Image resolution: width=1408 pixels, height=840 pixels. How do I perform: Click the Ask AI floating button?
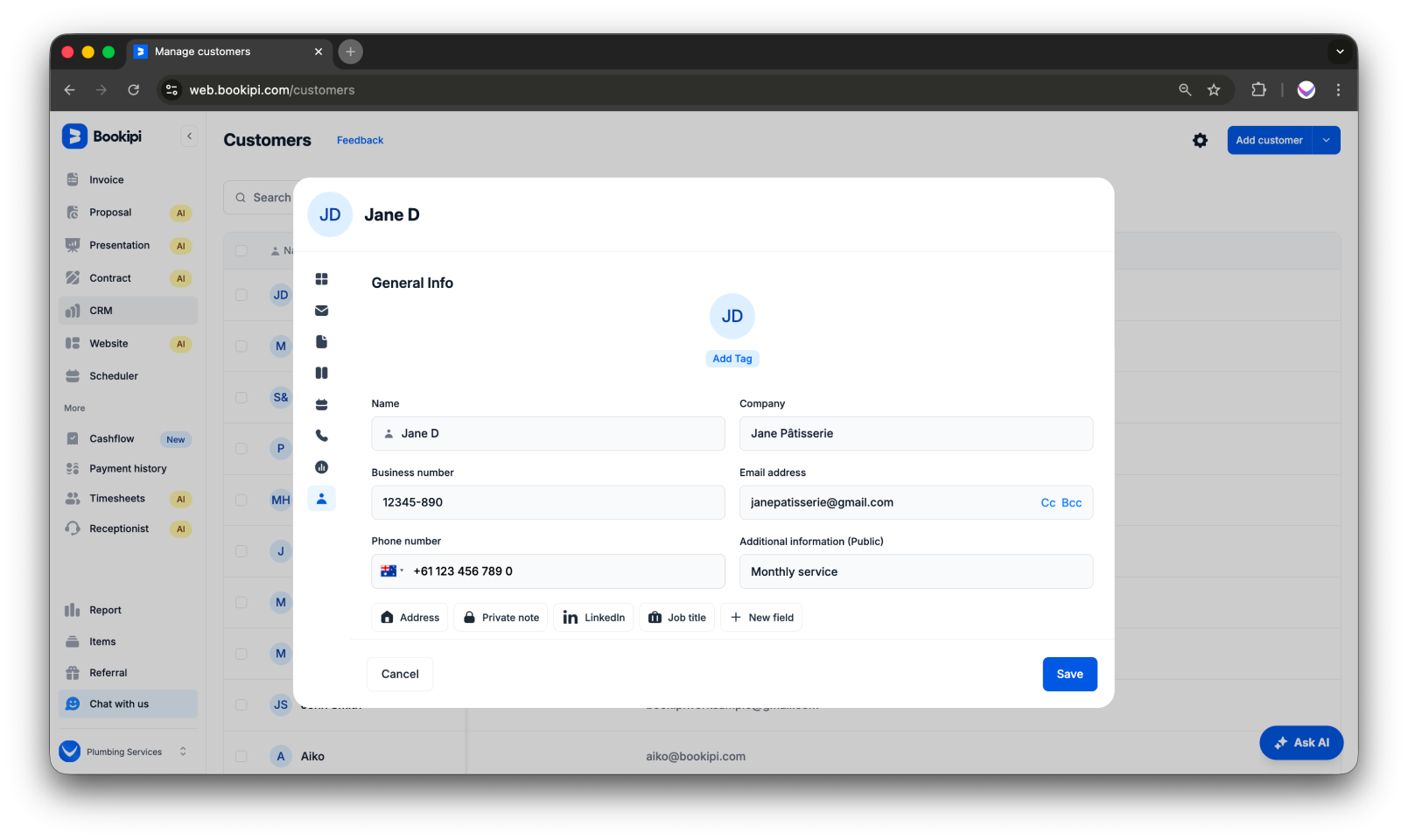1301,742
